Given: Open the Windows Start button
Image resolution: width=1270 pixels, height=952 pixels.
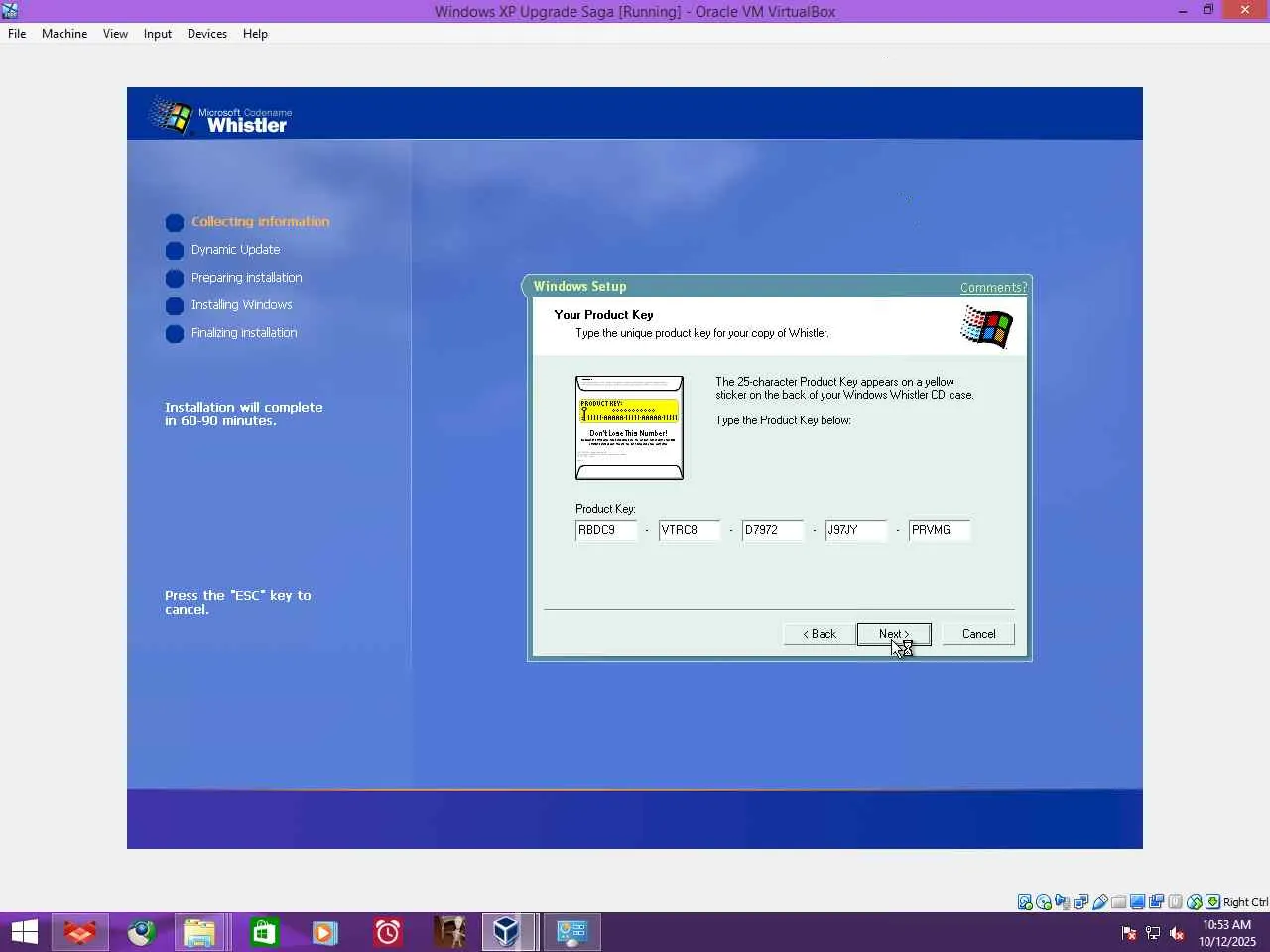Looking at the screenshot, I should coord(24,932).
